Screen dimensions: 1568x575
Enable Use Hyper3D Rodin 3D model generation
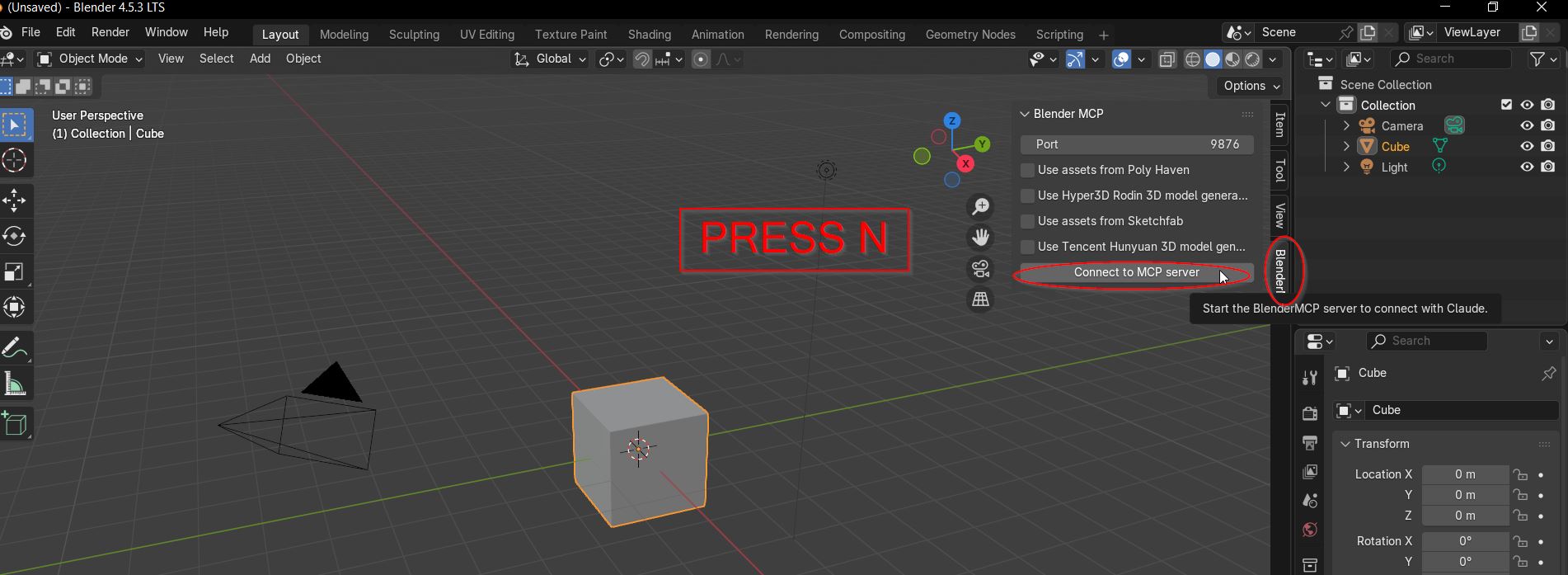(x=1027, y=196)
